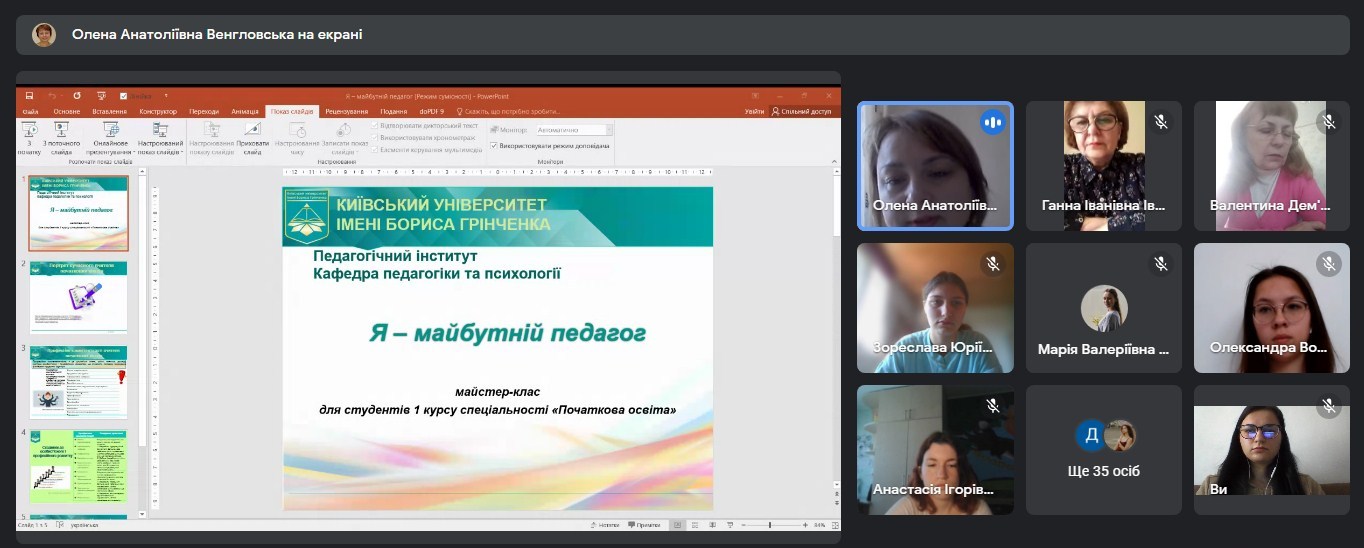Click the 'Я – майбутній педагог' slide title text

tap(507, 333)
